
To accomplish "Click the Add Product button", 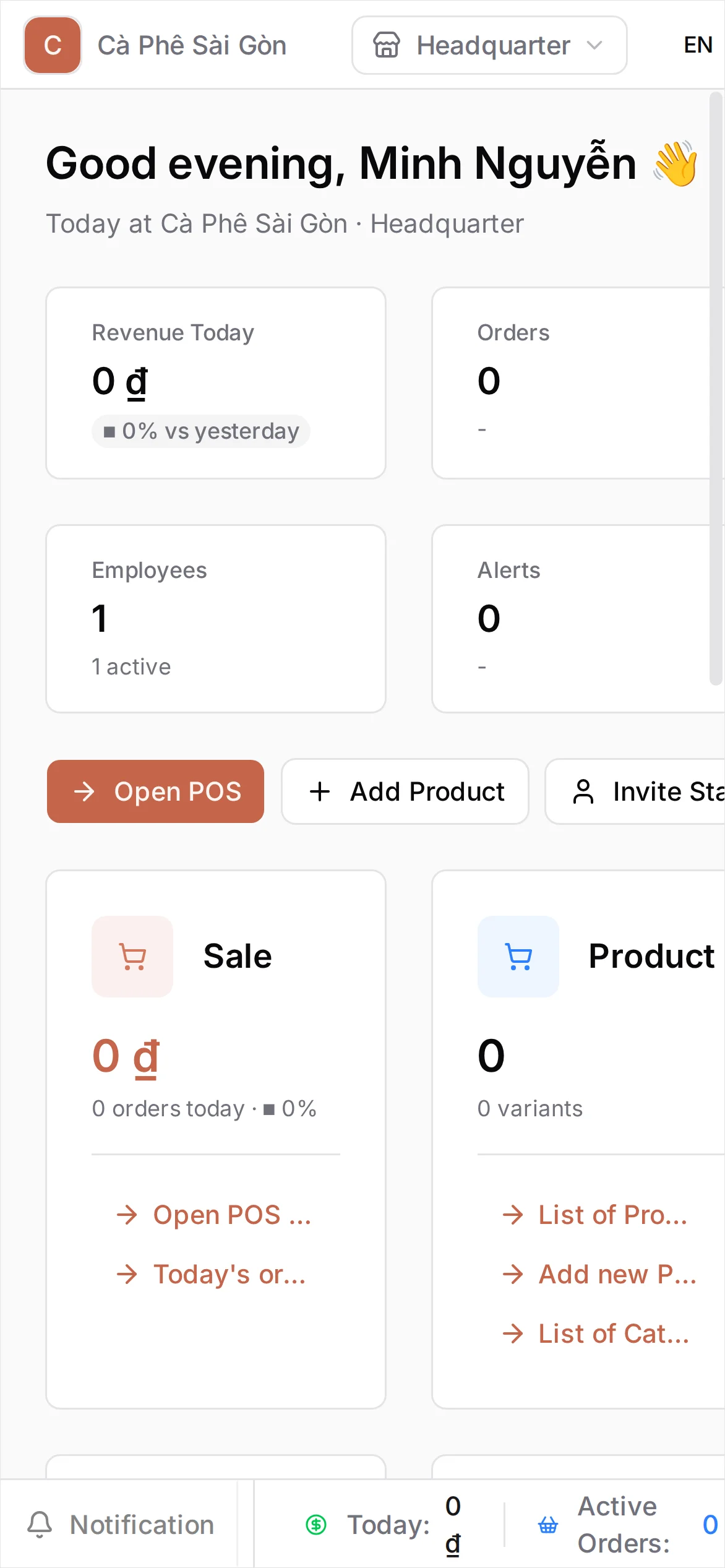I will pyautogui.click(x=405, y=791).
